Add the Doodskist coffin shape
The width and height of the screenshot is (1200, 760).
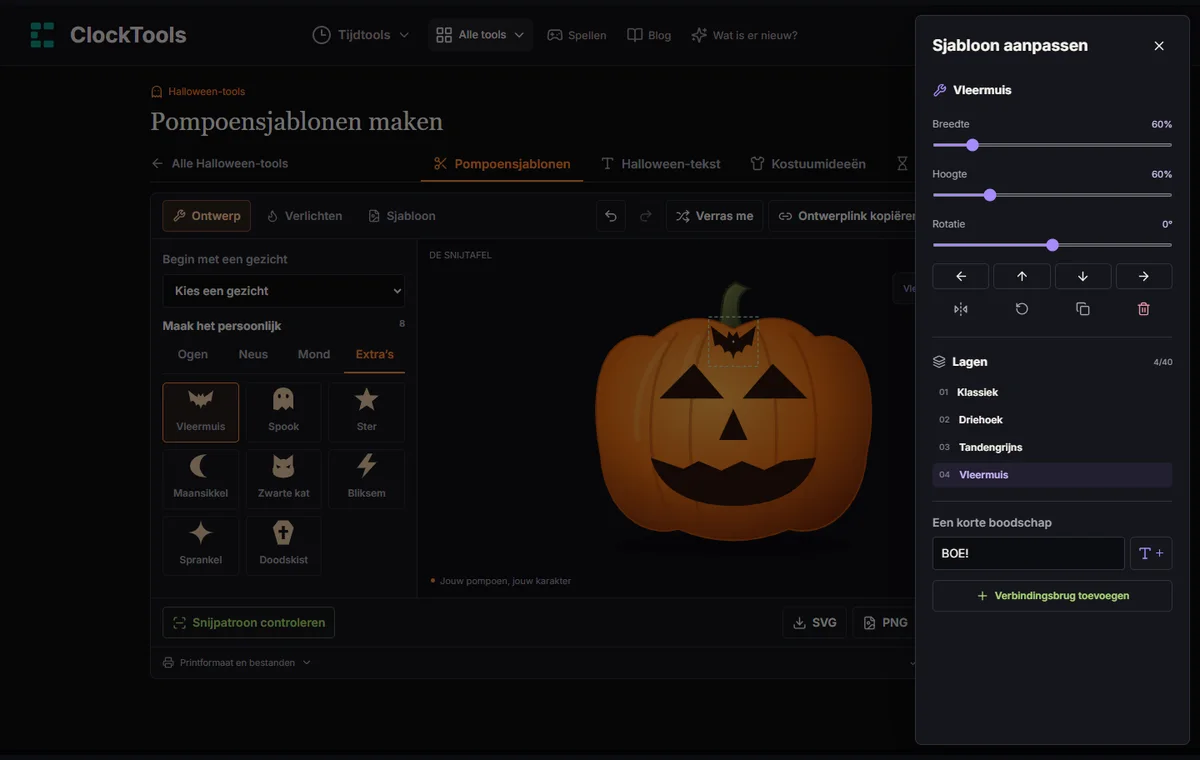coord(284,546)
